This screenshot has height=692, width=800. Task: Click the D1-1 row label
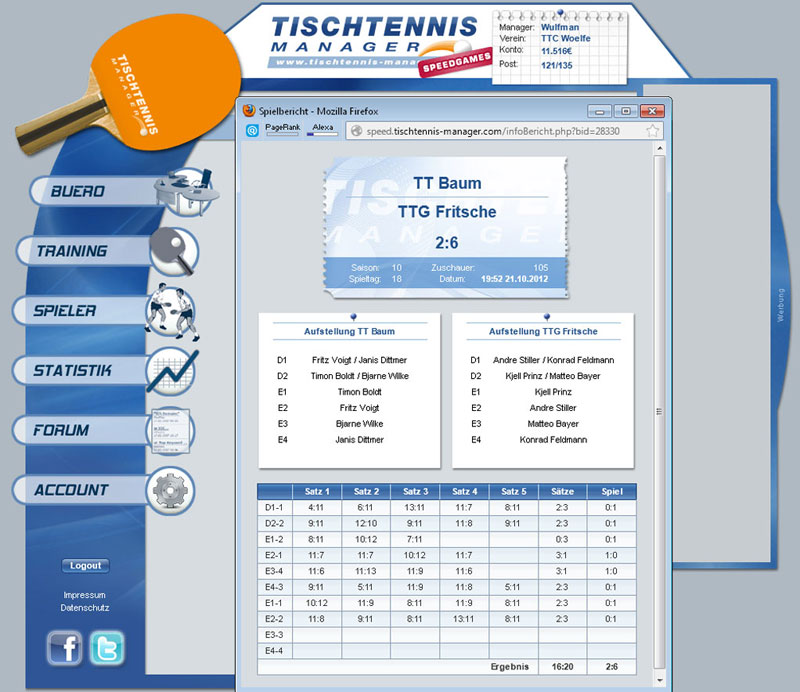(274, 507)
